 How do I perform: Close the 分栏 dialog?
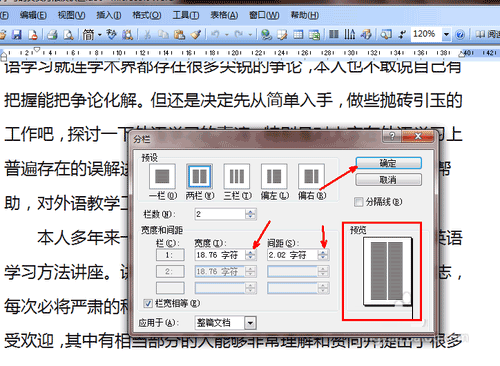point(418,136)
